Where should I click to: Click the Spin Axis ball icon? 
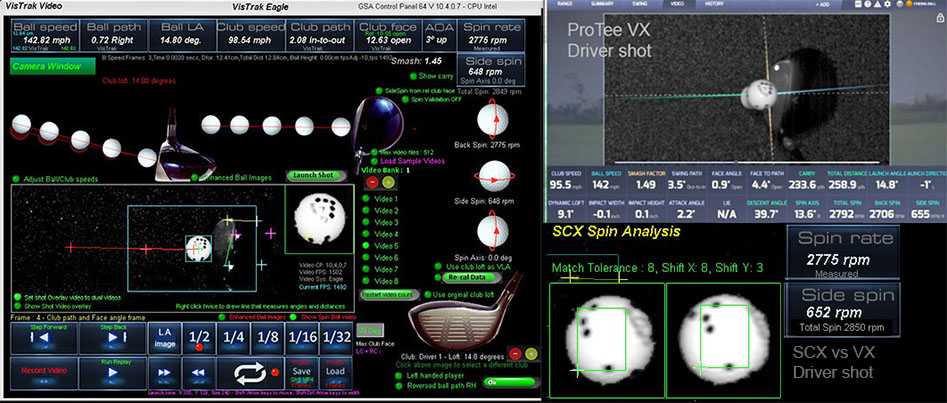coord(493,233)
